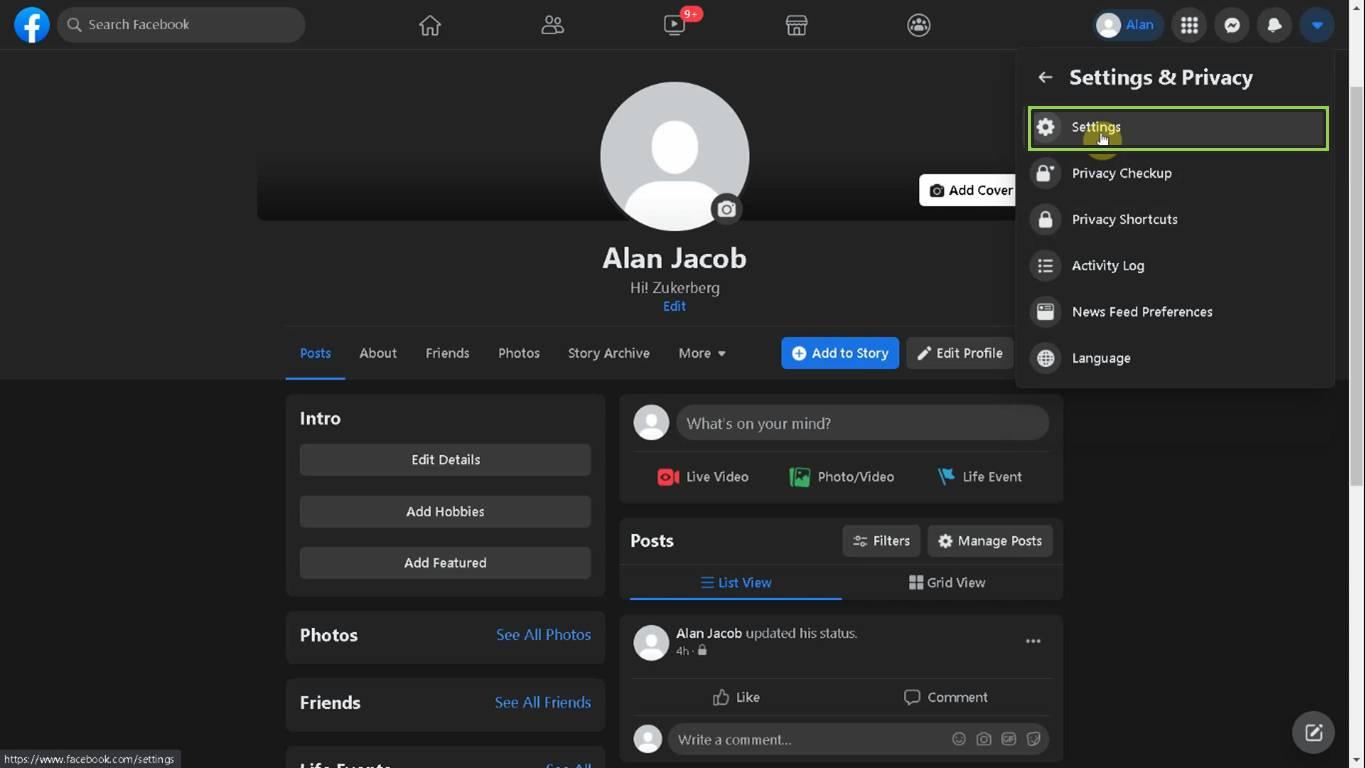
Task: Click the Search Facebook field
Action: (181, 25)
